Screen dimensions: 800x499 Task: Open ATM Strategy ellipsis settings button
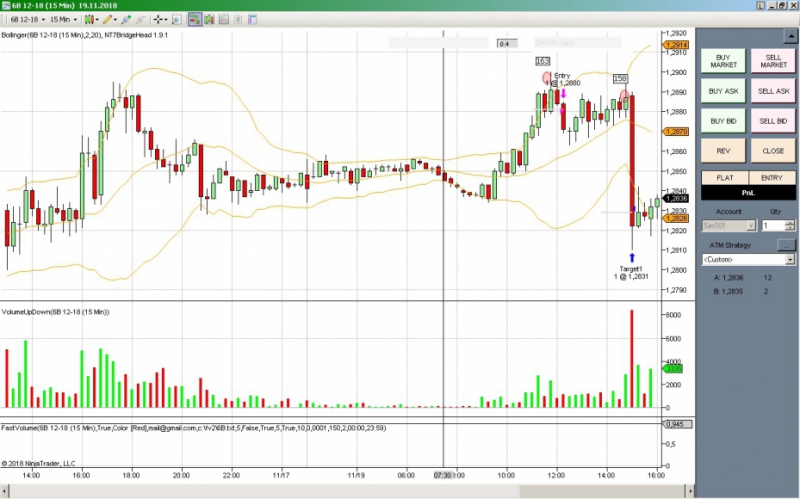pyautogui.click(x=786, y=245)
